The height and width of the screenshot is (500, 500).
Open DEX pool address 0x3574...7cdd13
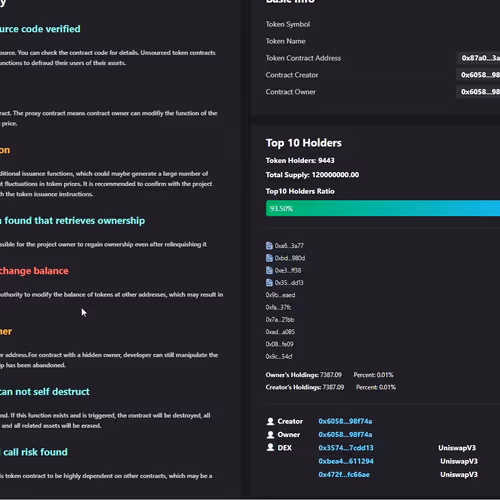pos(346,448)
